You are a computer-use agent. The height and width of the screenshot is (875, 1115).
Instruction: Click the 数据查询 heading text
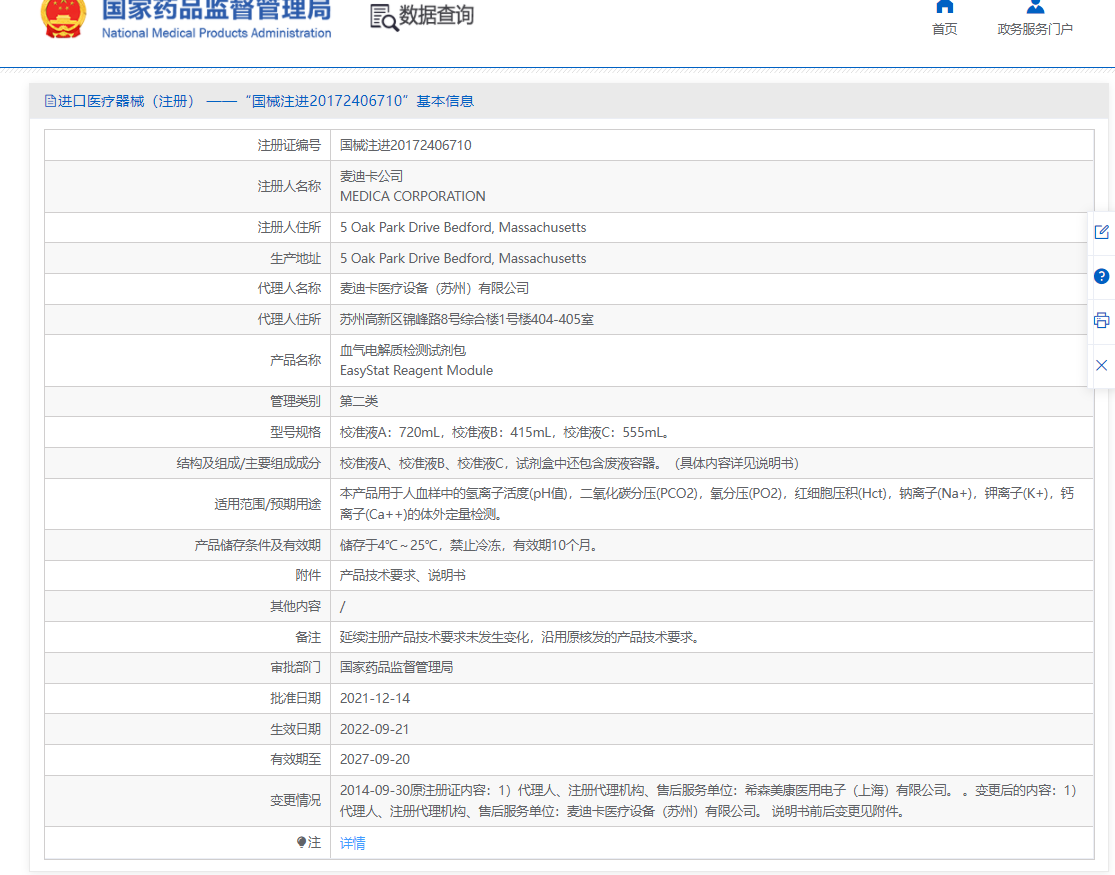436,15
